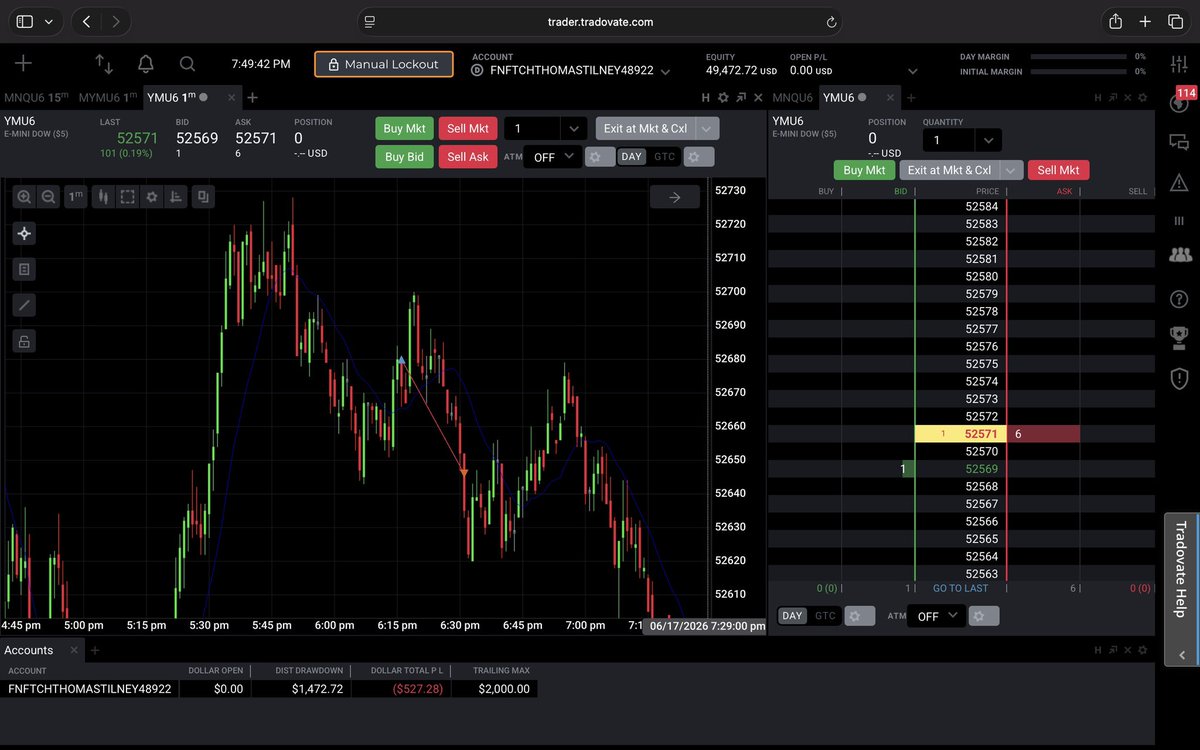Switch to MYMU6 1m chart tab
The width and height of the screenshot is (1200, 750).
pos(107,97)
